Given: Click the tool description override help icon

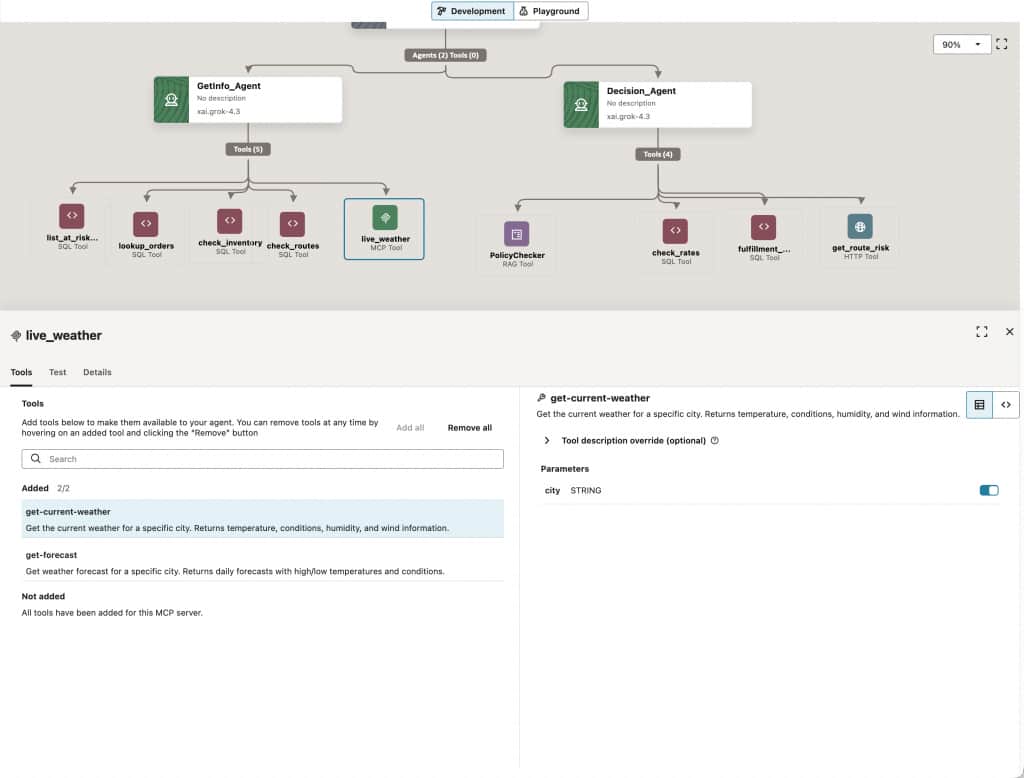Looking at the screenshot, I should pos(714,441).
